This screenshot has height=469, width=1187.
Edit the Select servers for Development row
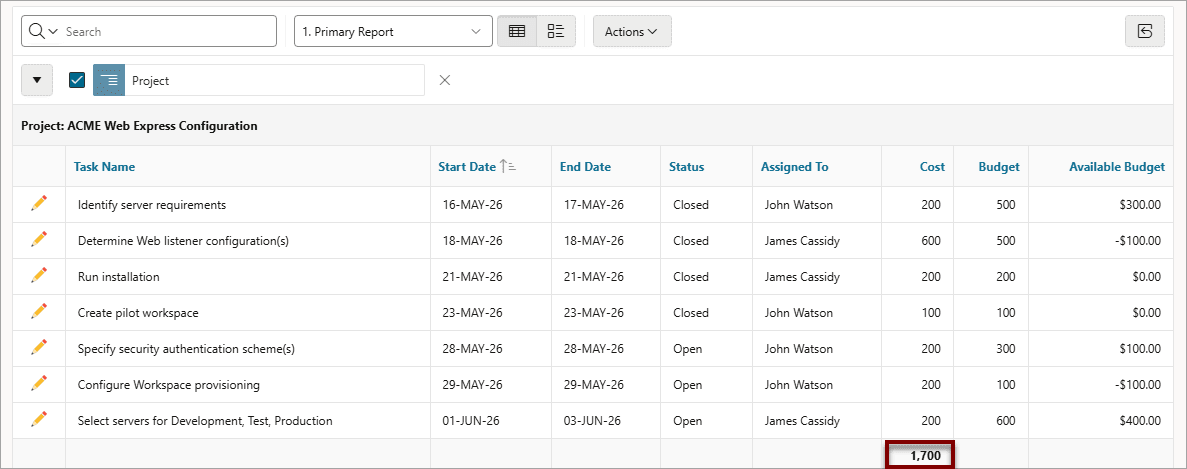click(x=39, y=420)
